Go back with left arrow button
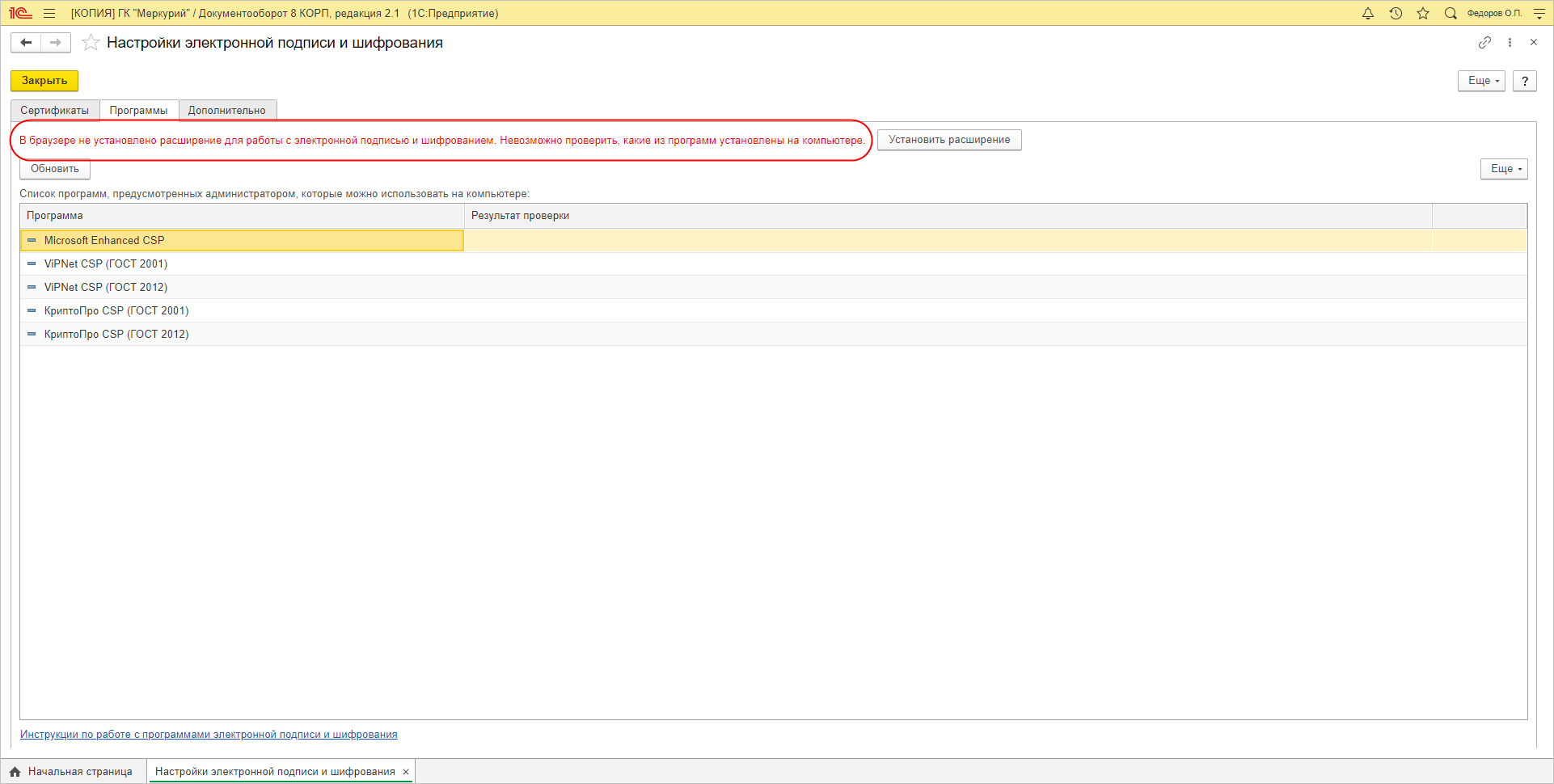1554x784 pixels. 26,42
